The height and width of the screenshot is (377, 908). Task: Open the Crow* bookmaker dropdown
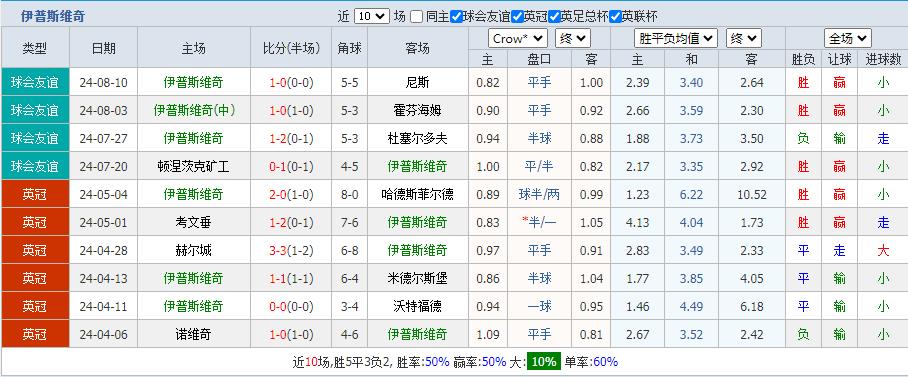pos(518,39)
